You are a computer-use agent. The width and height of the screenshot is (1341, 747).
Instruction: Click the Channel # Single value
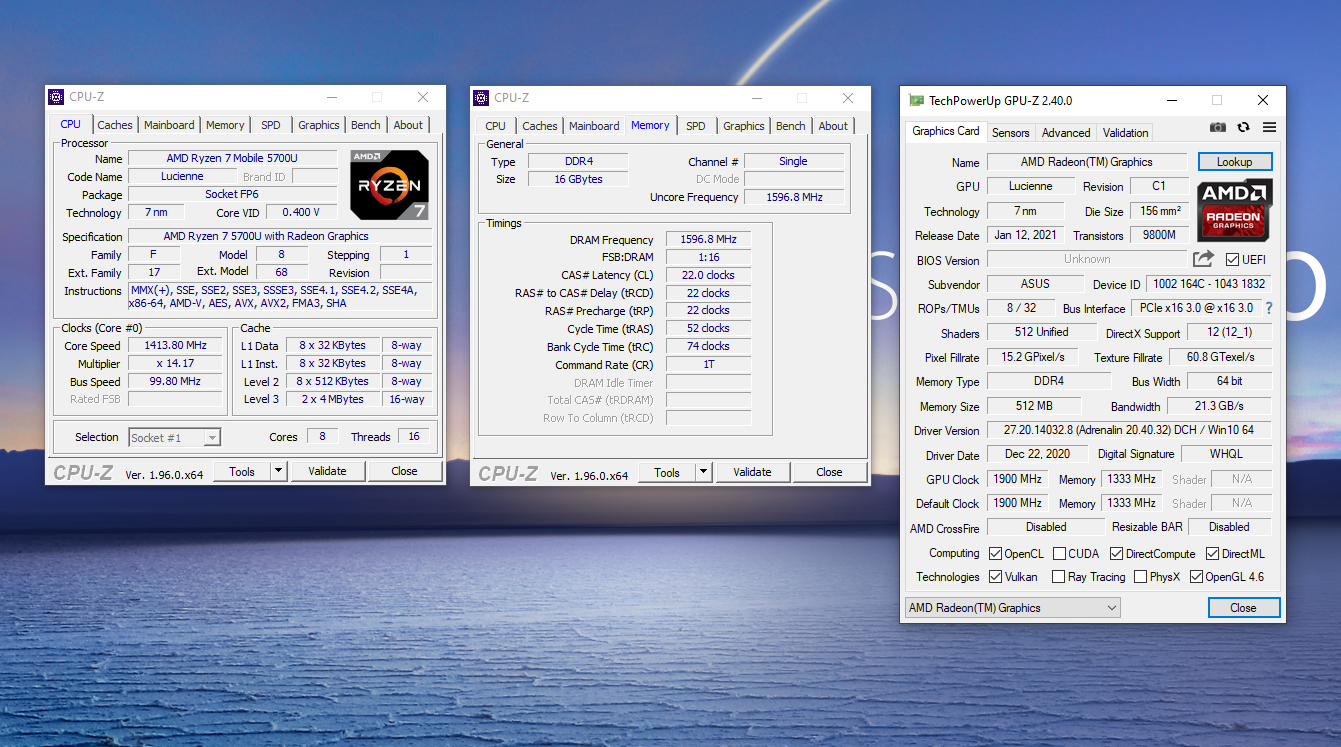(793, 161)
